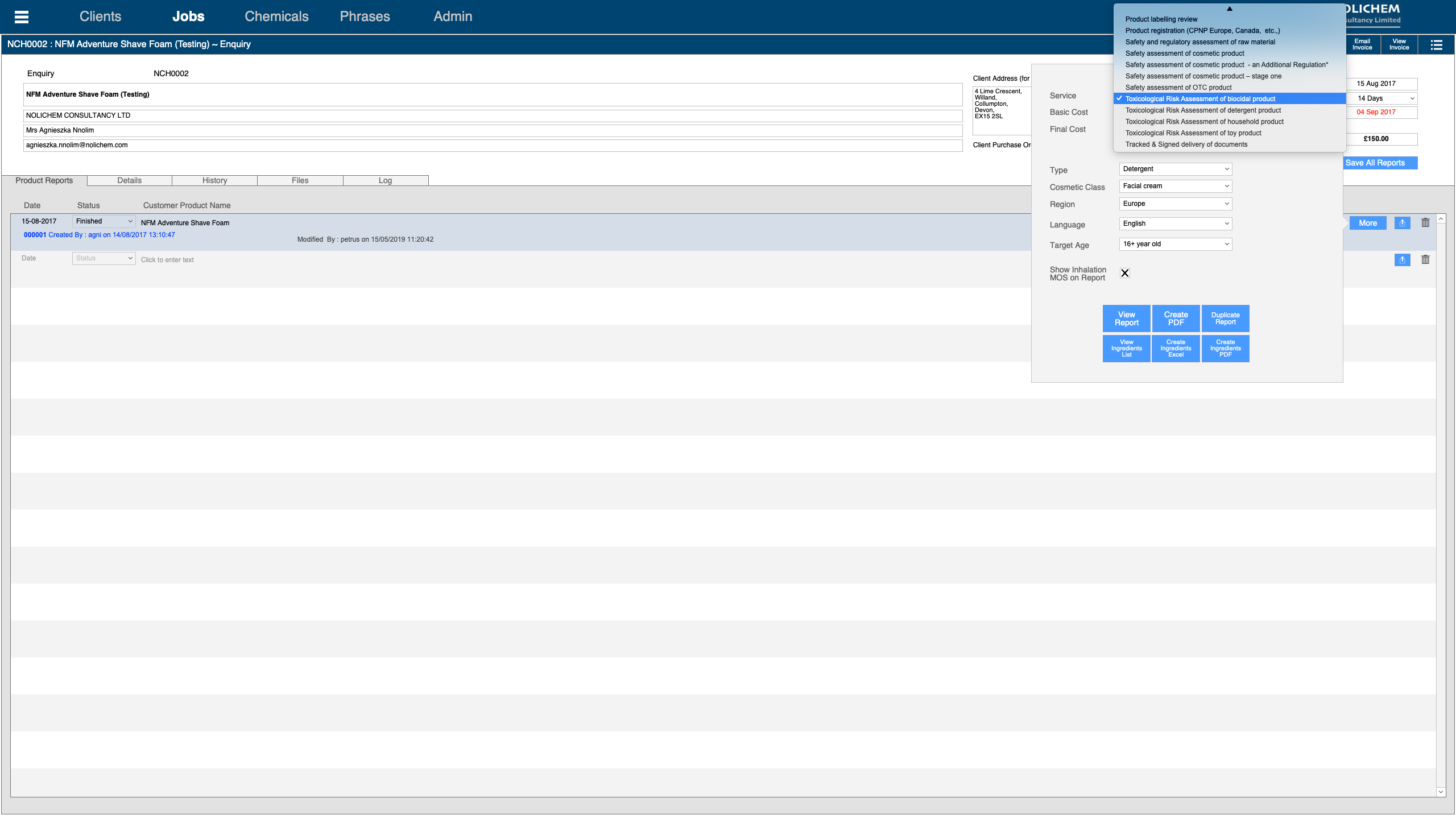1456x819 pixels.
Task: Click the trash icon on the empty report row
Action: [1425, 260]
